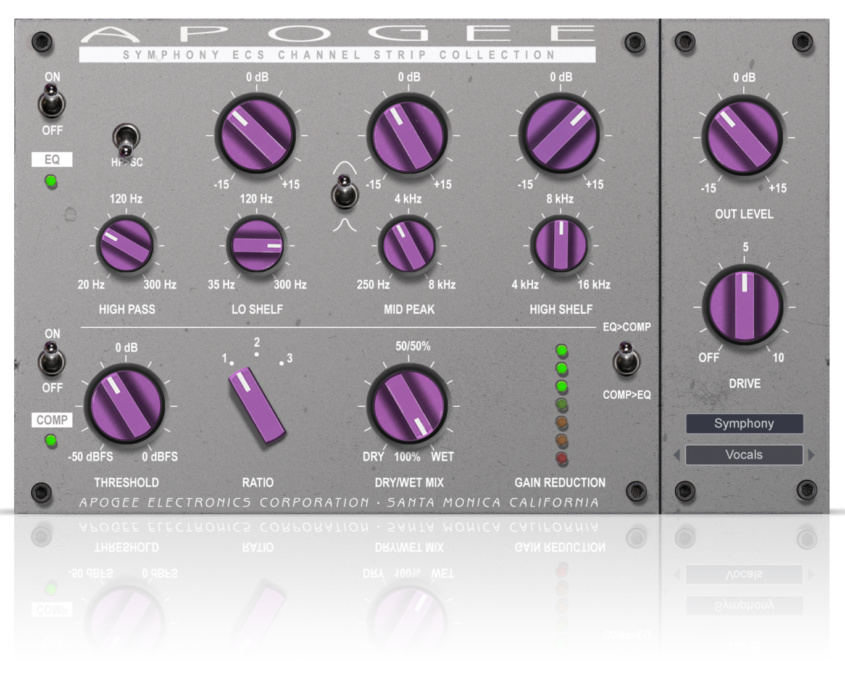This screenshot has height=684, width=845.
Task: Click the Ratio selector lever
Action: [x=257, y=405]
